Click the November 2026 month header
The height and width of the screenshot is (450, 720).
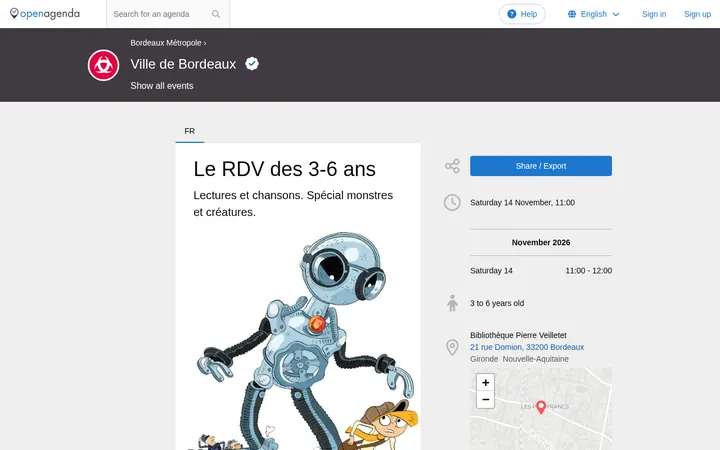click(540, 242)
